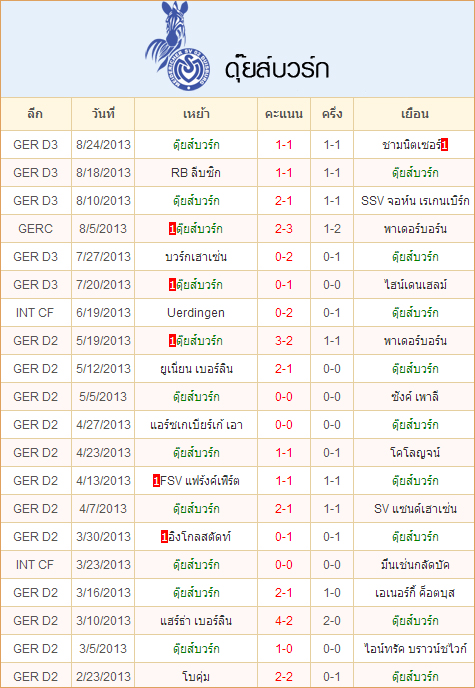Select the เหย้า column header
Viewport: 475px width, 688px height.
[x=196, y=114]
